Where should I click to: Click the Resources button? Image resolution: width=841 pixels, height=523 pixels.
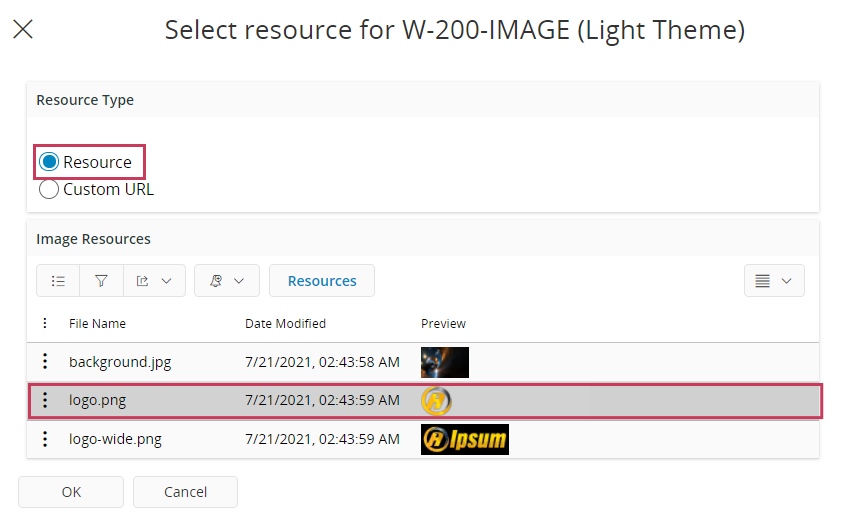pos(322,281)
